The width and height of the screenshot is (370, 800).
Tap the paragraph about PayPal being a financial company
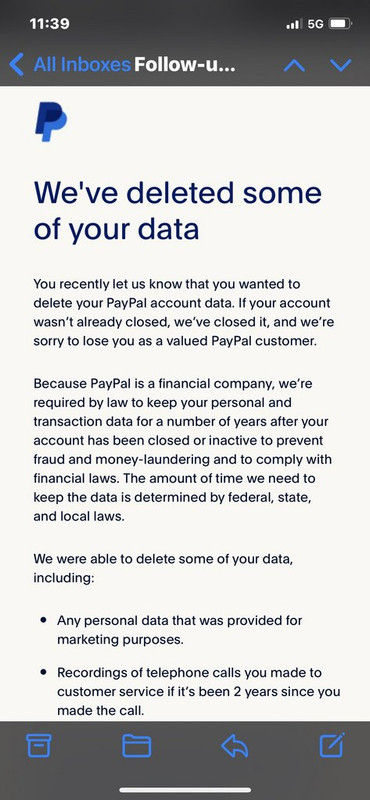182,449
